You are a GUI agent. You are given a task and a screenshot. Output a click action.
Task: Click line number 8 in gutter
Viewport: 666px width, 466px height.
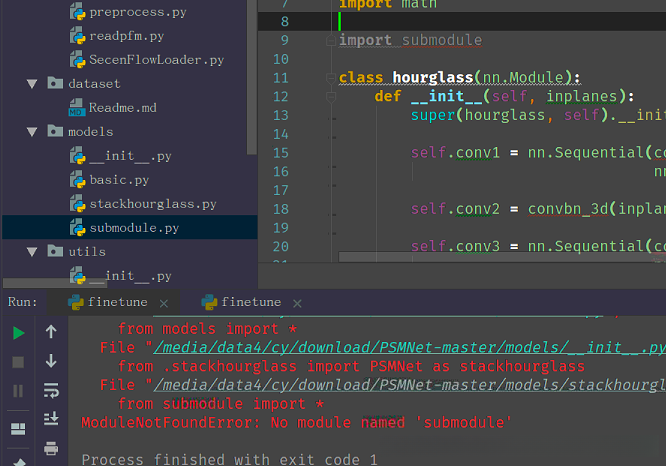point(284,21)
